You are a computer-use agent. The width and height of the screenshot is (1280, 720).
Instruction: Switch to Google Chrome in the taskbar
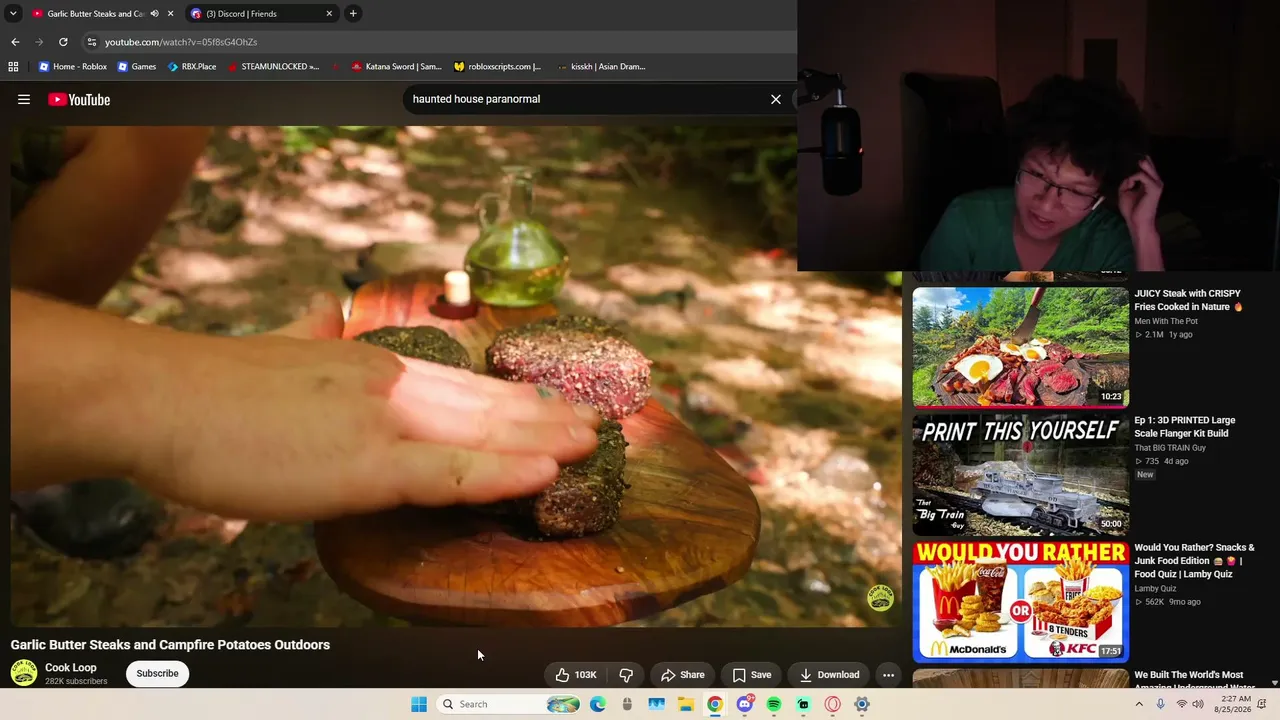pos(715,704)
